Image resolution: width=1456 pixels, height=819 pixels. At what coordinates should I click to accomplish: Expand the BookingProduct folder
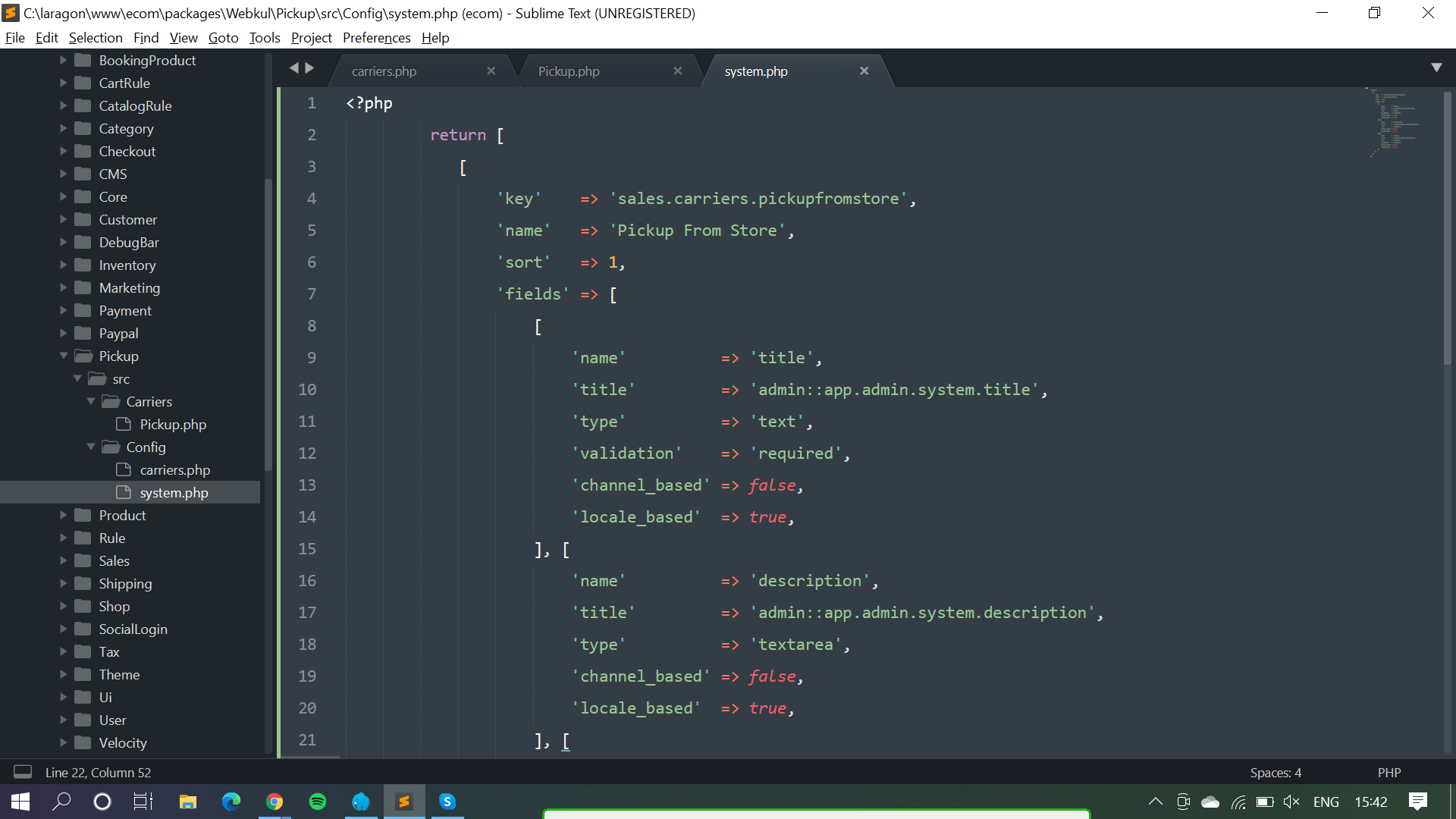(64, 60)
